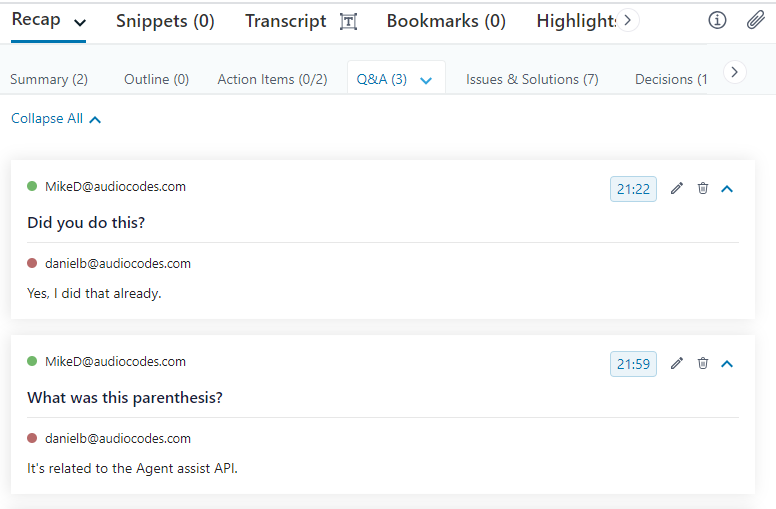Edit the 'Did you do this?' question

tap(677, 188)
